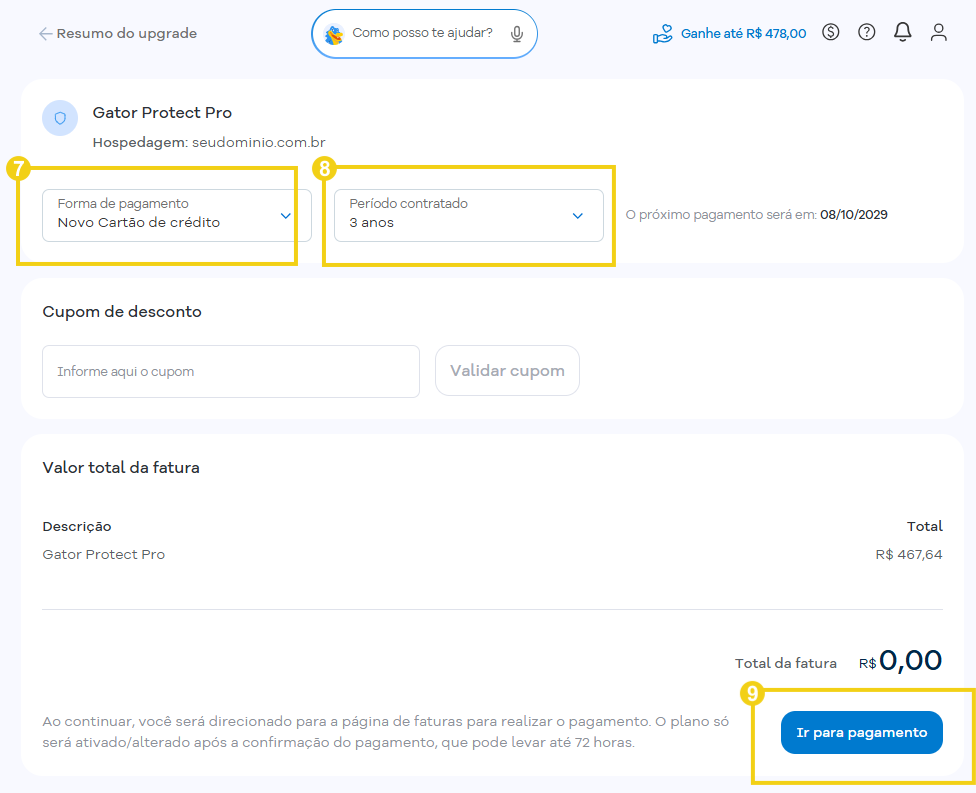Screen dimensions: 976x793
Task: Select the 08/10/2029 next payment date
Action: point(854,215)
